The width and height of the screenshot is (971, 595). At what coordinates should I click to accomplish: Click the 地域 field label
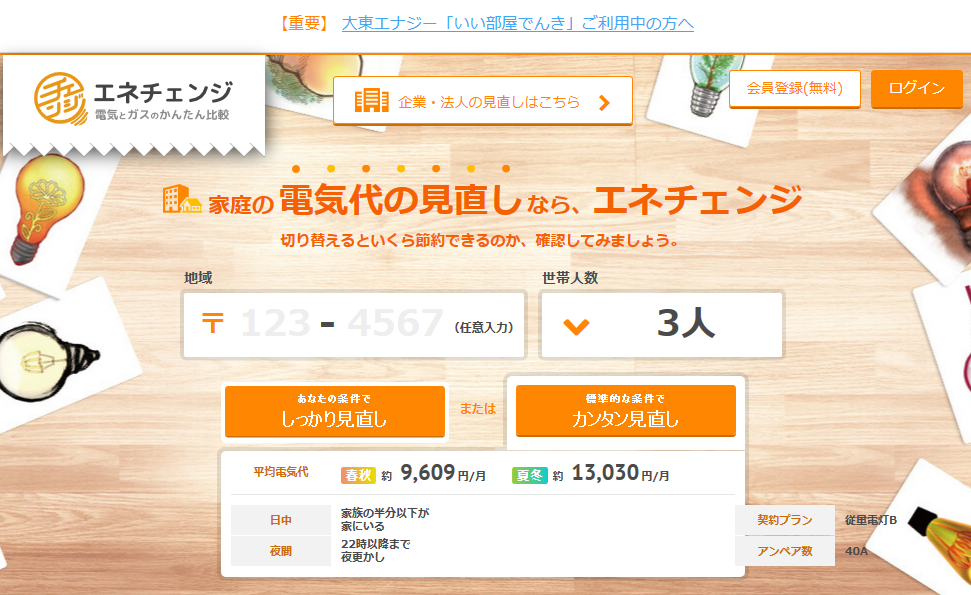[198, 278]
